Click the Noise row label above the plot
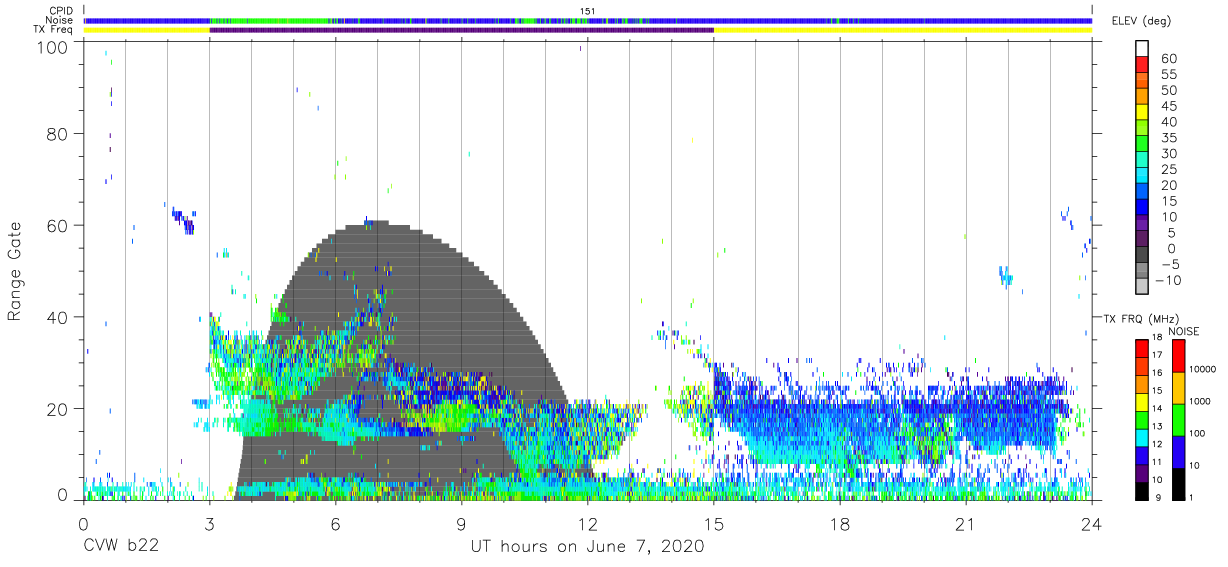This screenshot has height=567, width=1228. [x=59, y=20]
